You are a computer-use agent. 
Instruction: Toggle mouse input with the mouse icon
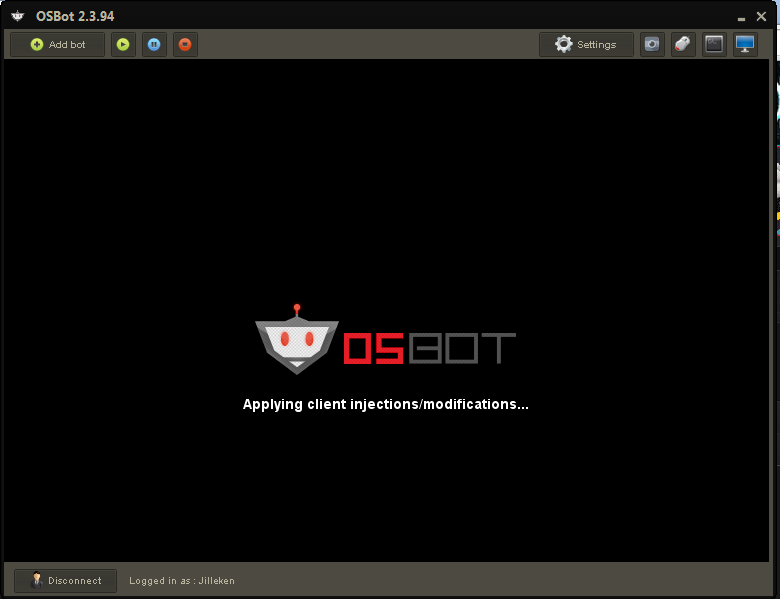click(683, 45)
